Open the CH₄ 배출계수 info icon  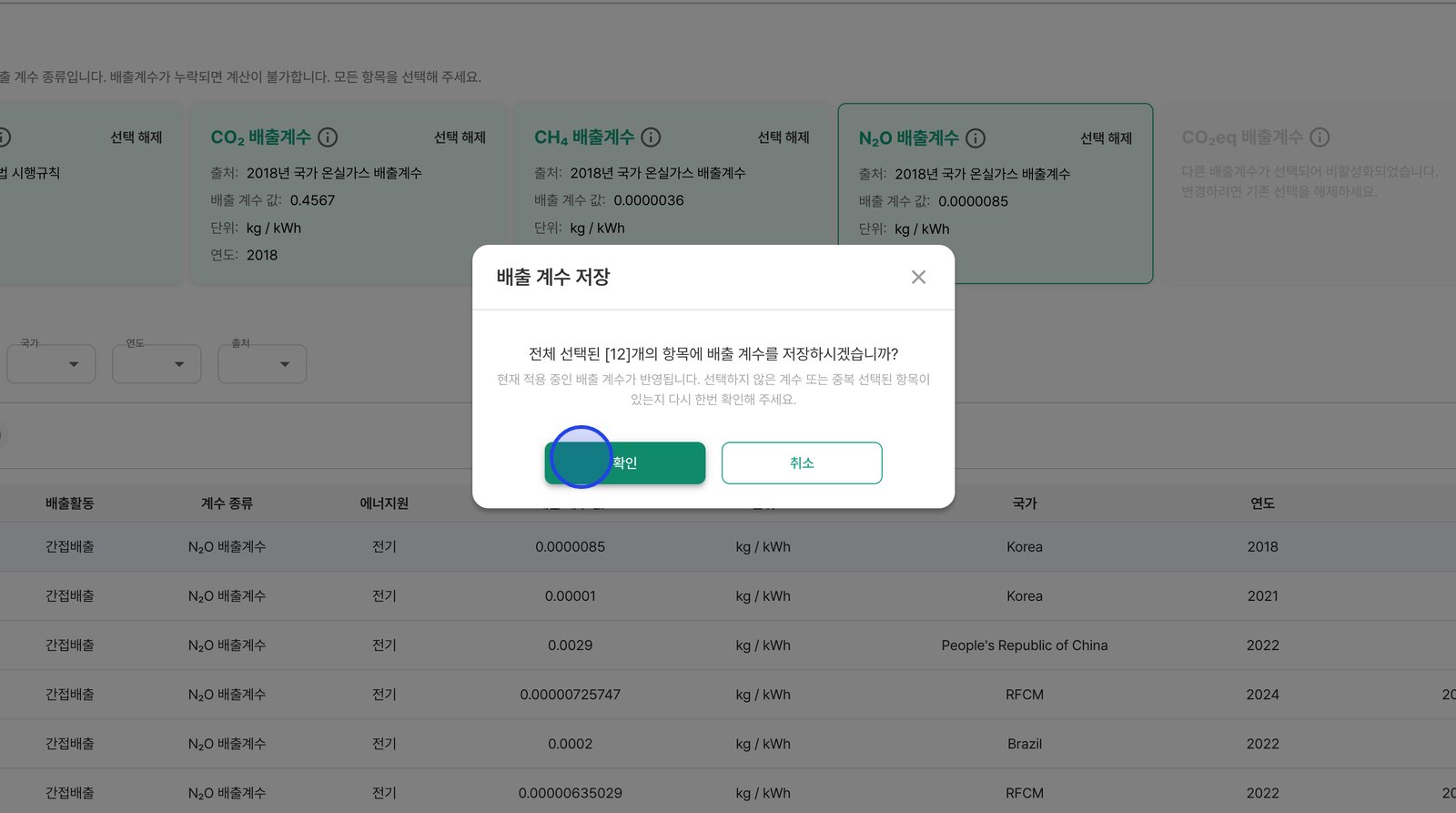coord(651,137)
